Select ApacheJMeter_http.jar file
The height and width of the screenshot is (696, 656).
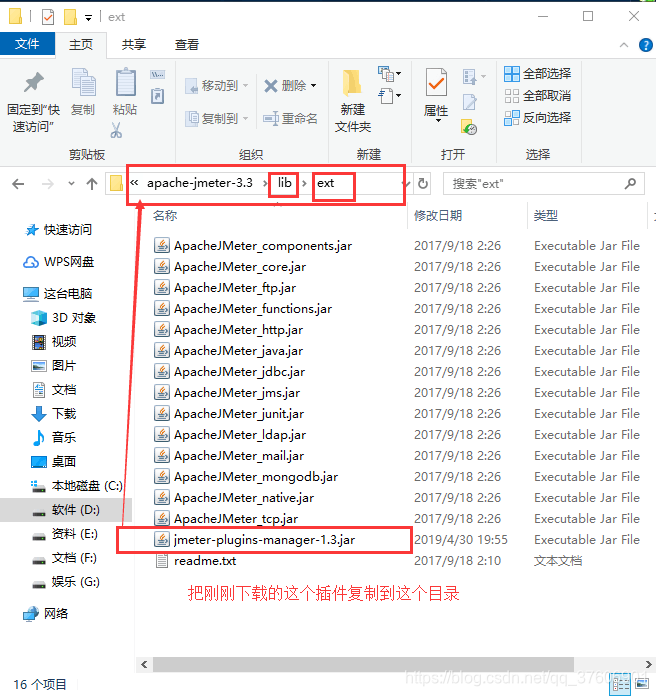(238, 330)
